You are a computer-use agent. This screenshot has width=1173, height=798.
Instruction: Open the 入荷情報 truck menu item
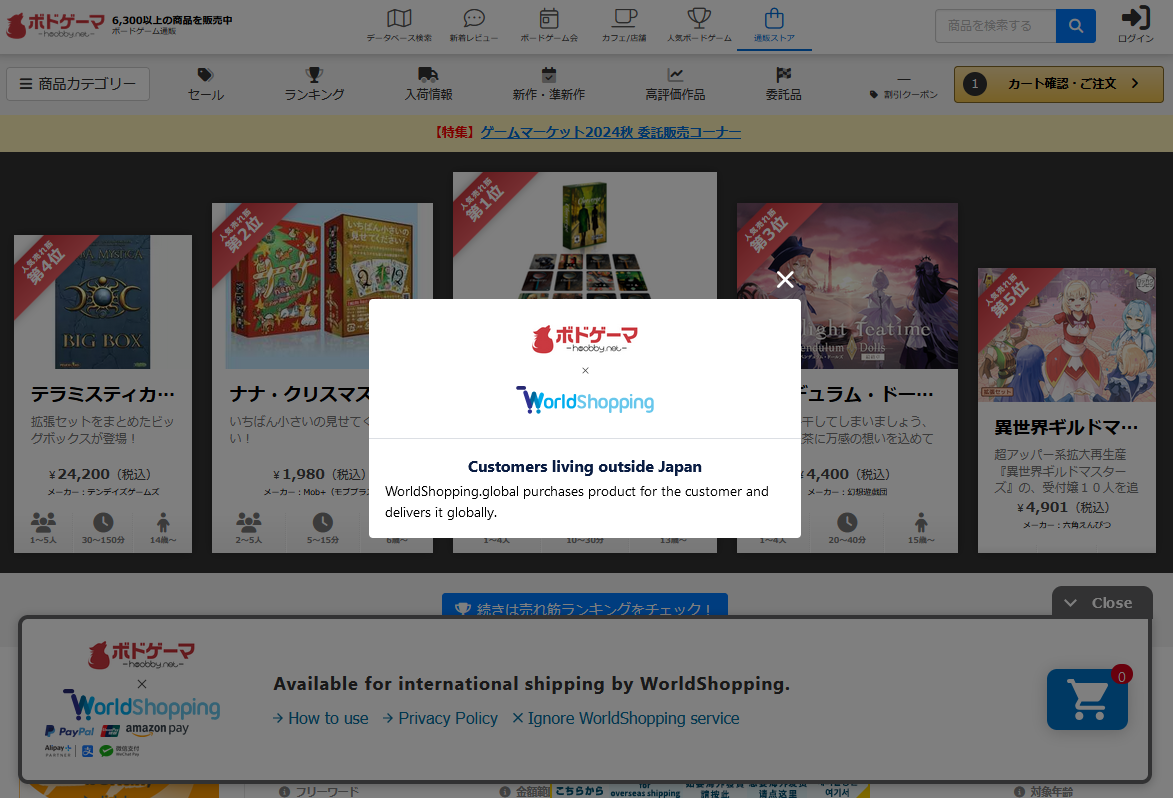click(428, 85)
